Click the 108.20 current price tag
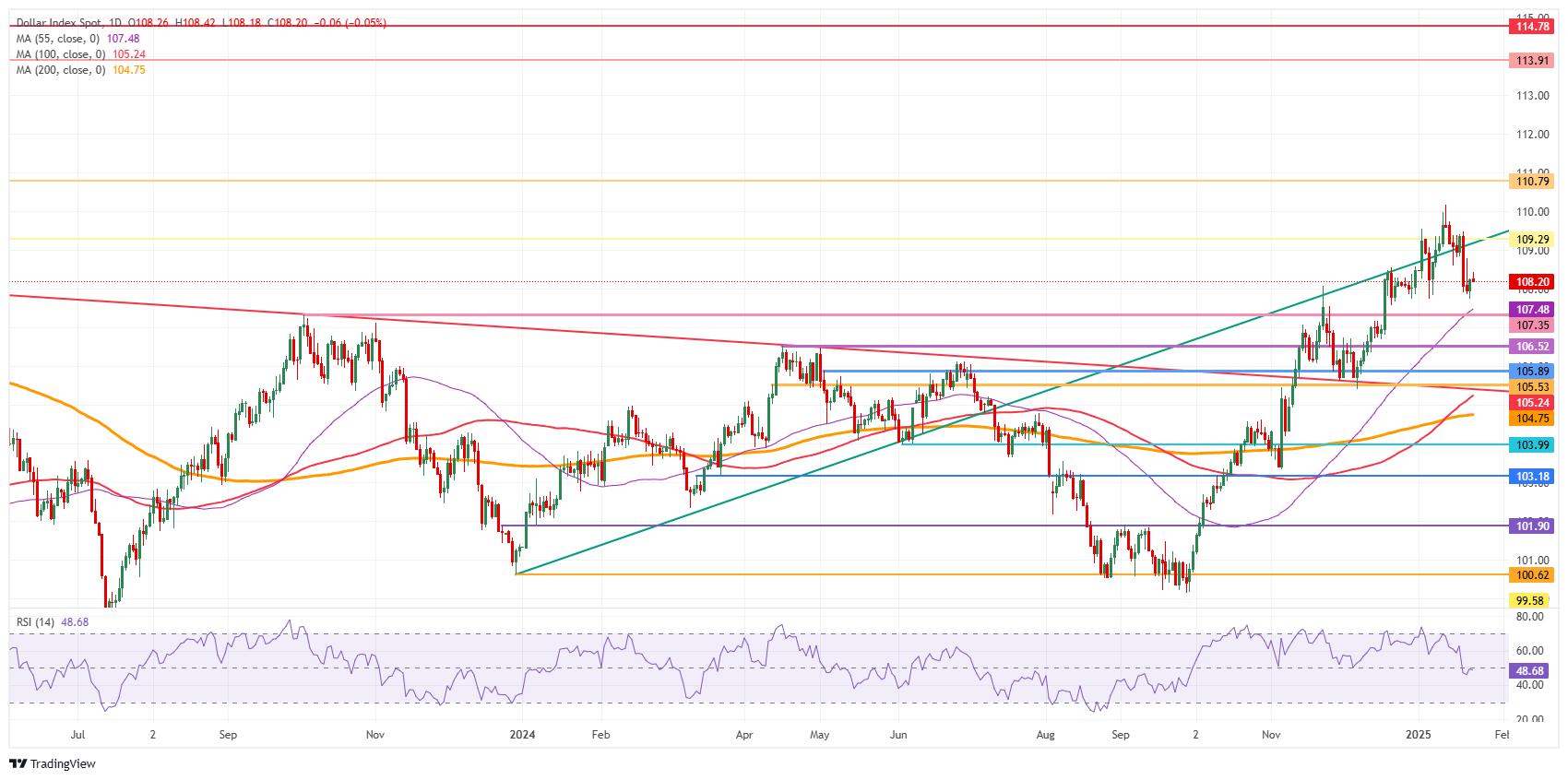The width and height of the screenshot is (1568, 780). point(1532,281)
